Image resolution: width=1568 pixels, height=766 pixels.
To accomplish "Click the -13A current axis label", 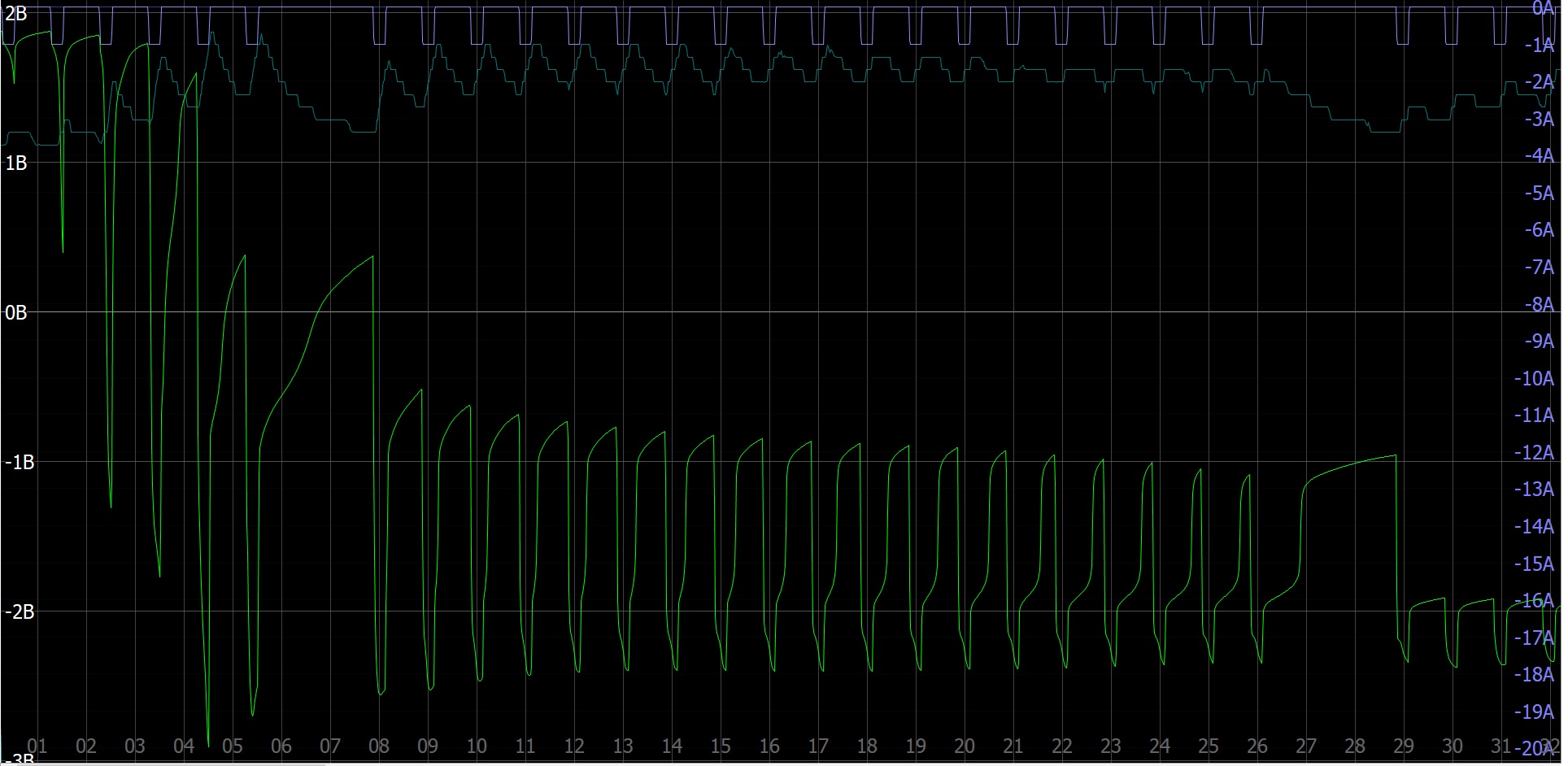I will coord(1534,490).
